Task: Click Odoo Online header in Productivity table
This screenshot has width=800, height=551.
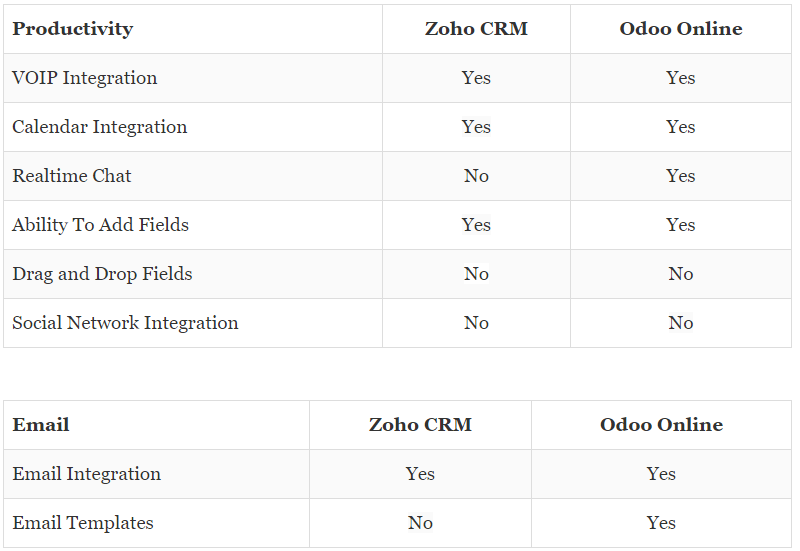Action: click(680, 29)
